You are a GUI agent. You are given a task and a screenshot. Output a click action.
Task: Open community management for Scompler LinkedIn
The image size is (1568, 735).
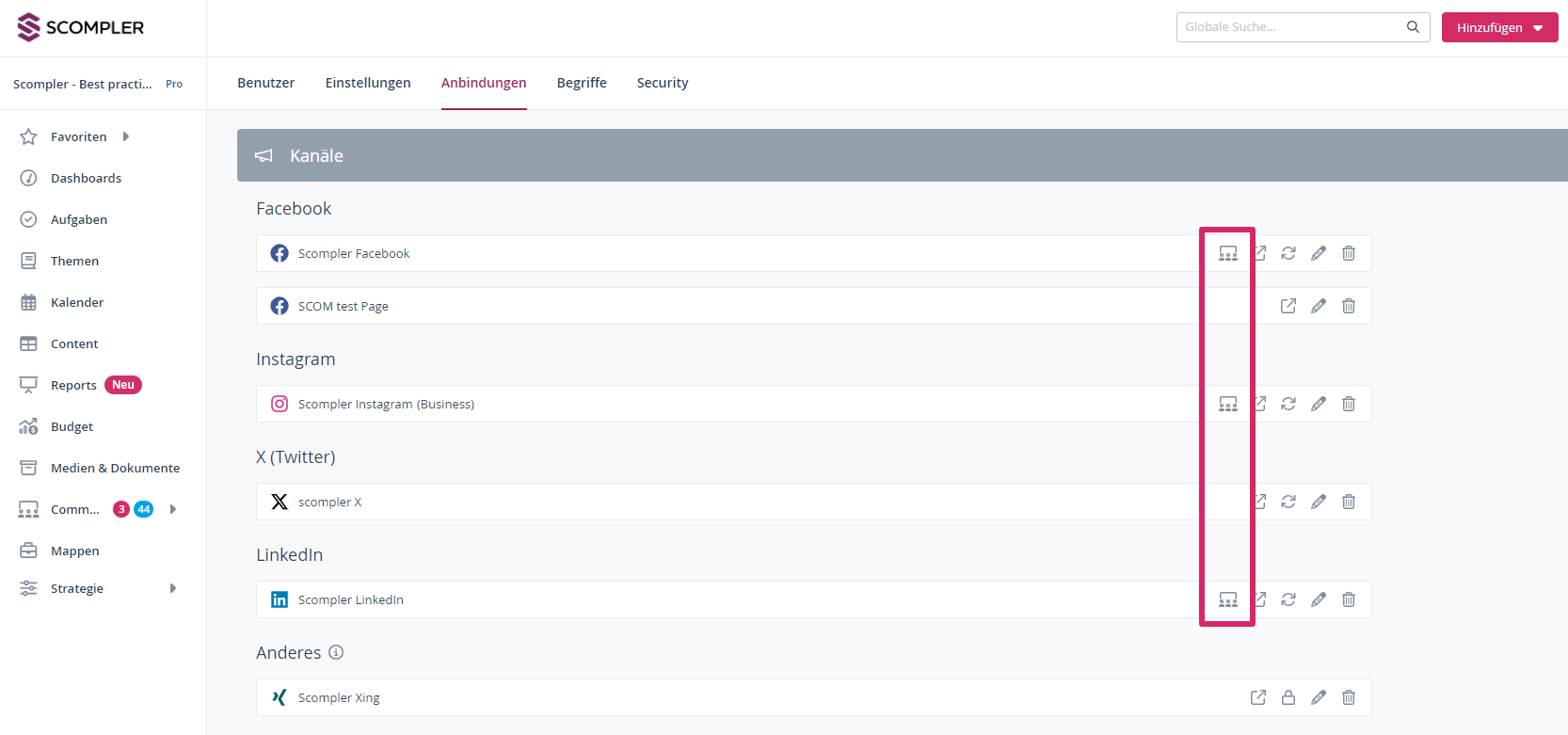tap(1227, 599)
